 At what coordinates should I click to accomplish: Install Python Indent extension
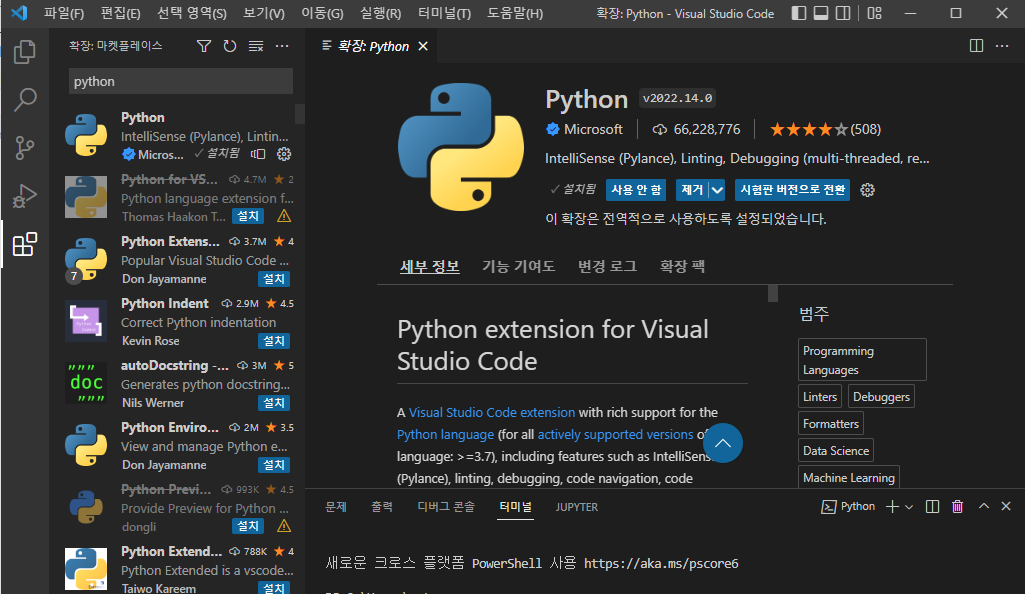tap(273, 340)
